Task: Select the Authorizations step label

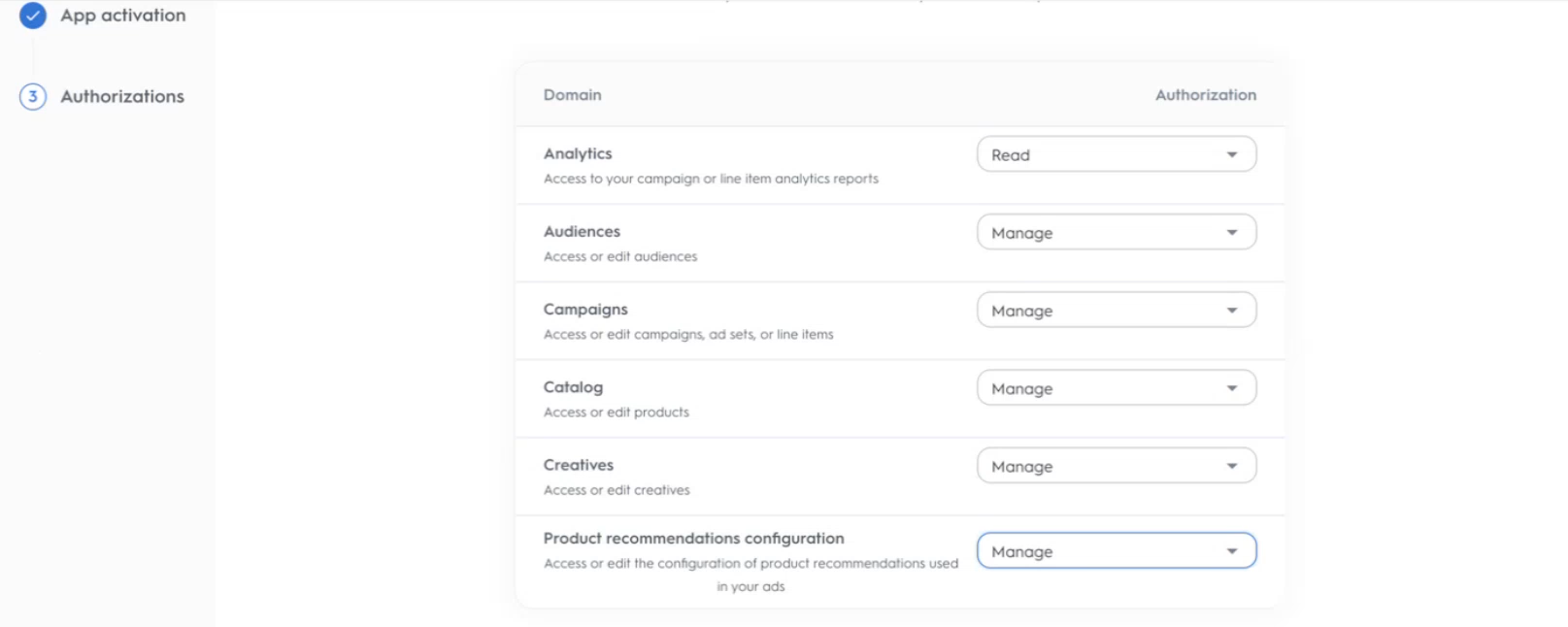Action: pos(122,96)
